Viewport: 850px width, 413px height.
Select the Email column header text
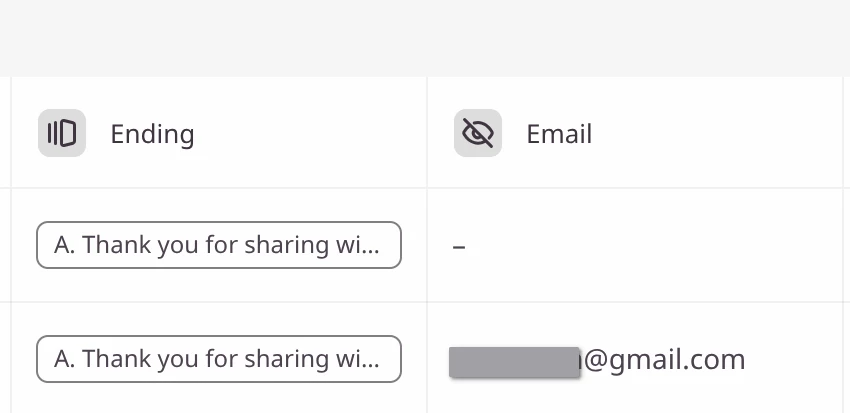click(x=559, y=134)
